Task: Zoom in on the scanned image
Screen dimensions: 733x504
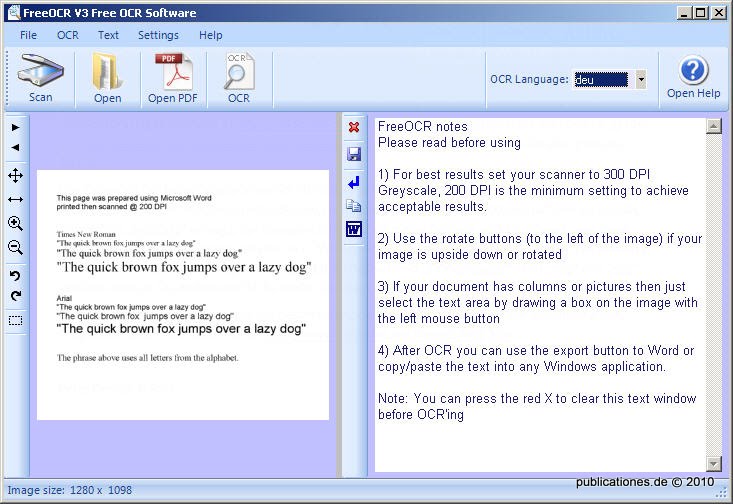Action: (x=15, y=223)
